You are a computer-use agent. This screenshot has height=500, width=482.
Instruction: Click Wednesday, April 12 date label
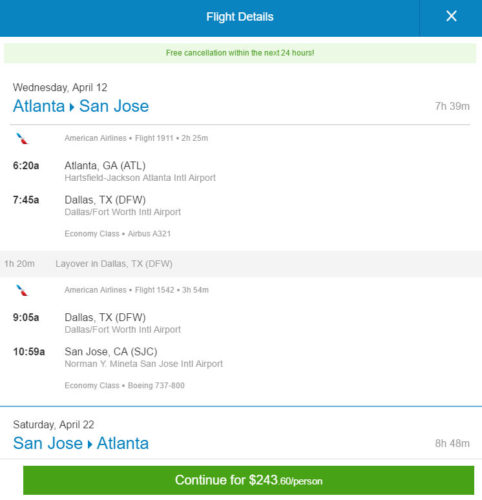click(x=60, y=88)
